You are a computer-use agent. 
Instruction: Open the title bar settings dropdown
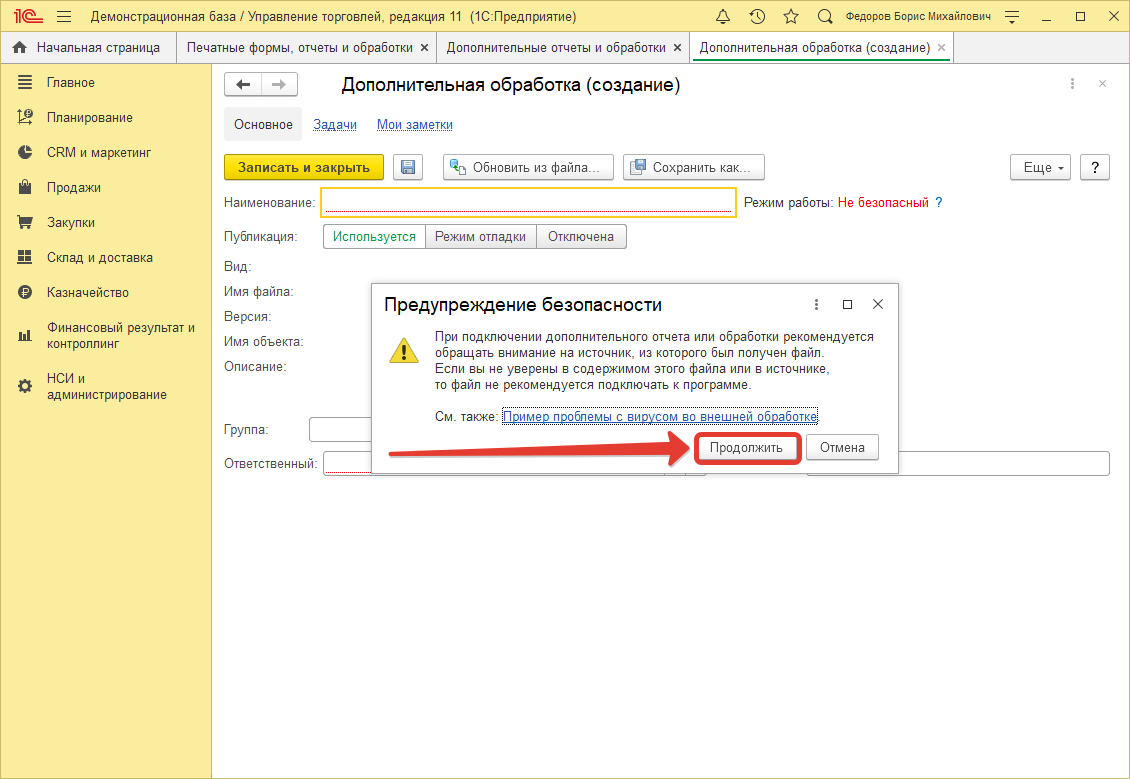click(1012, 17)
